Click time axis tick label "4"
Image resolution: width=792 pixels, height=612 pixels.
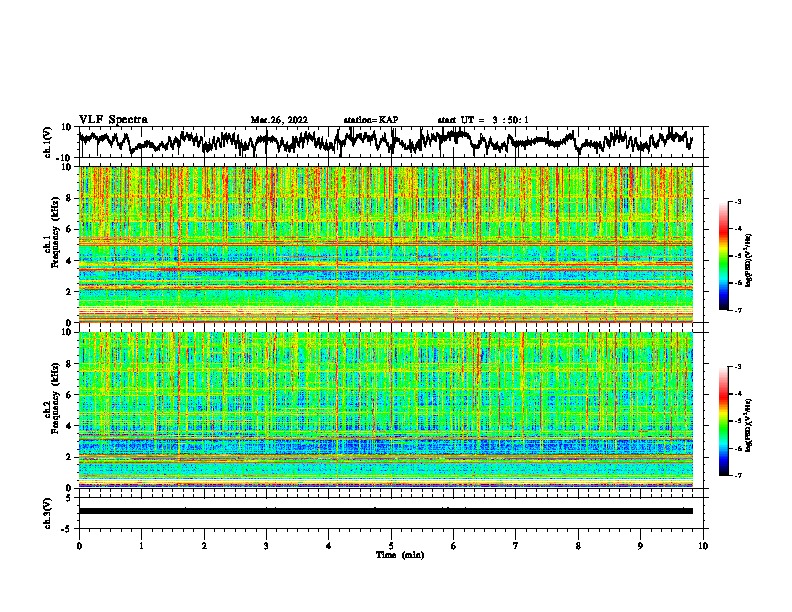click(x=329, y=545)
